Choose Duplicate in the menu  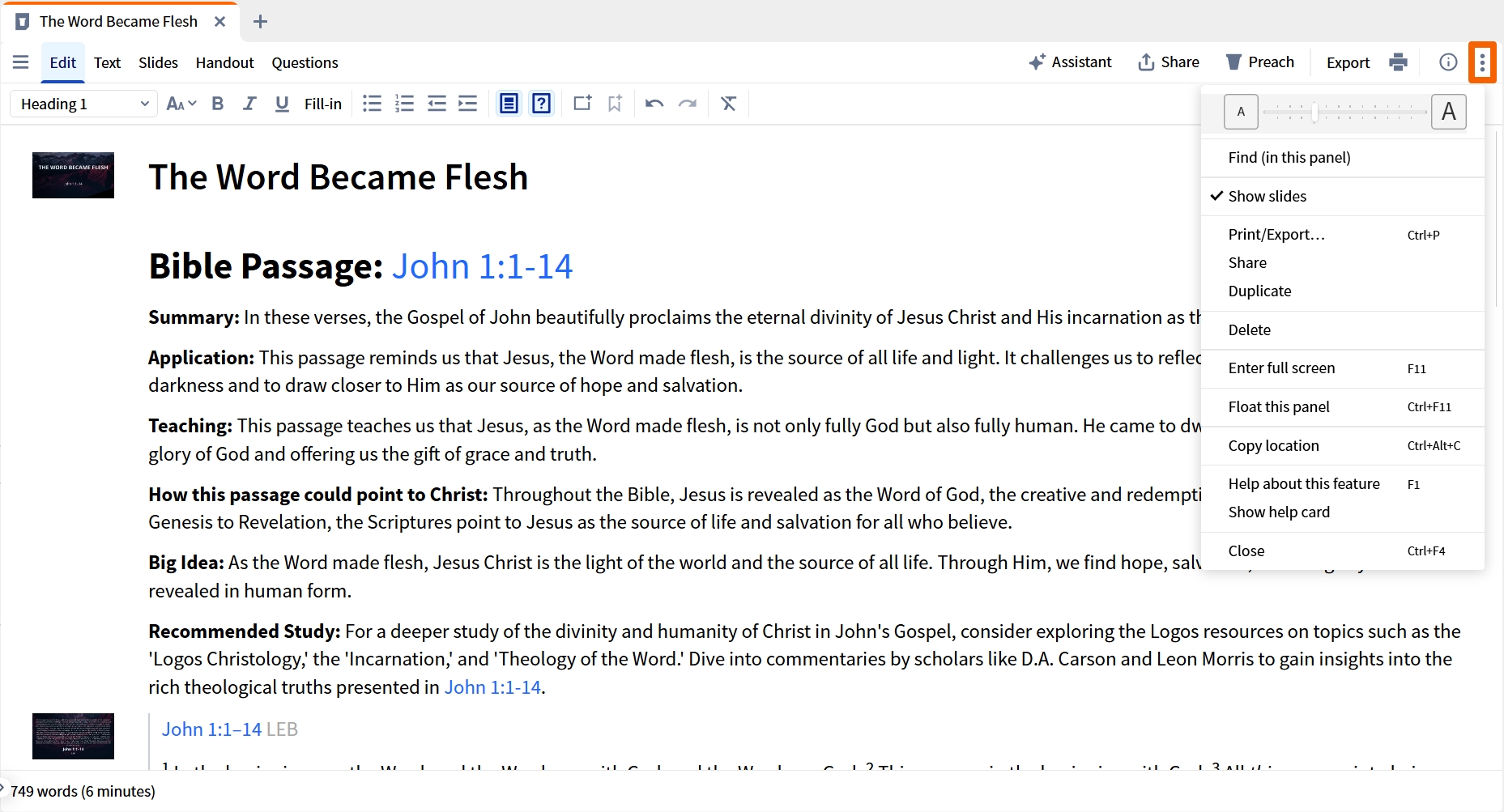coord(1343,291)
